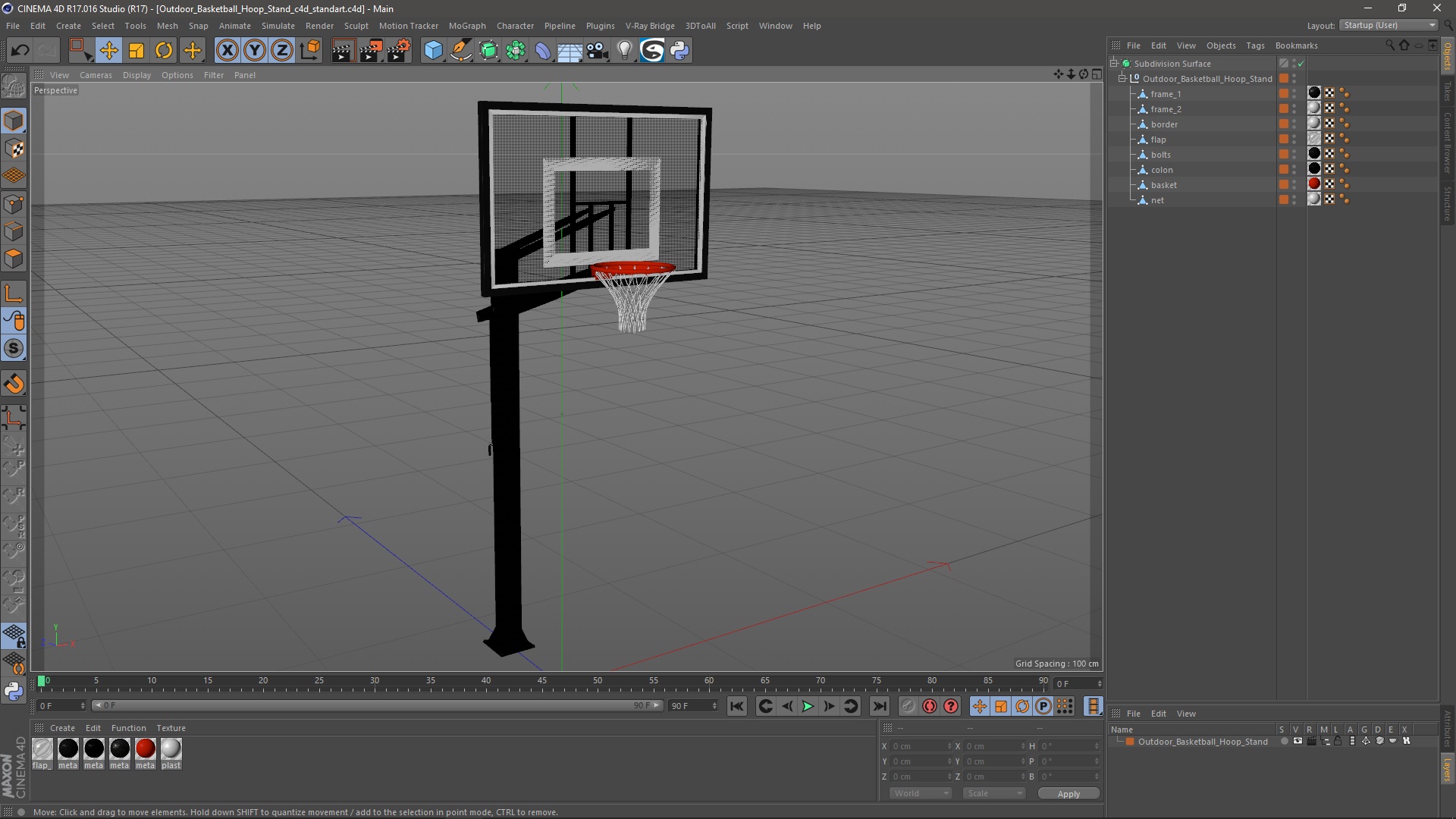Open the V-Ray Bridge menu
Image resolution: width=1456 pixels, height=819 pixels.
(x=650, y=26)
